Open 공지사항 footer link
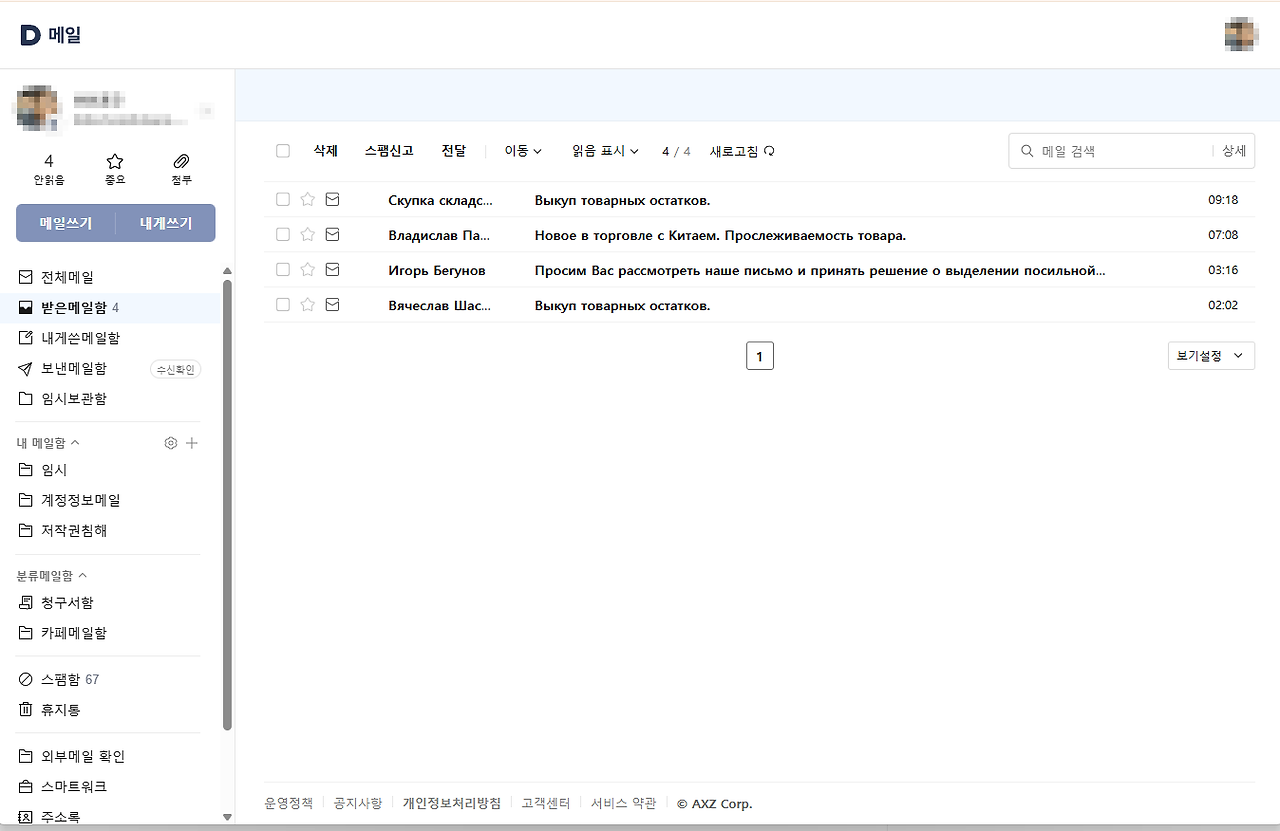Image resolution: width=1280 pixels, height=831 pixels. [x=358, y=803]
